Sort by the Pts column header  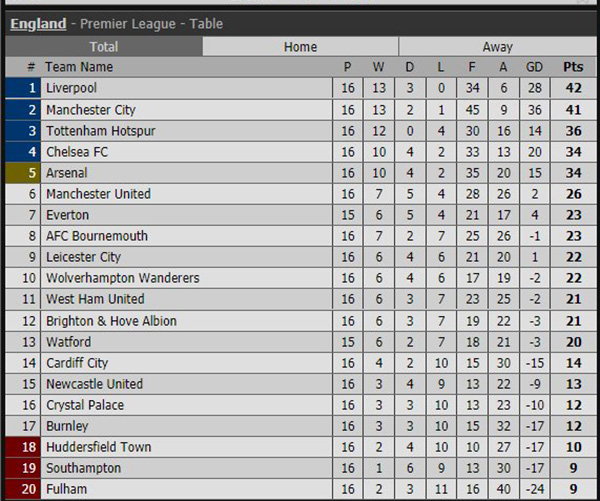coord(573,67)
